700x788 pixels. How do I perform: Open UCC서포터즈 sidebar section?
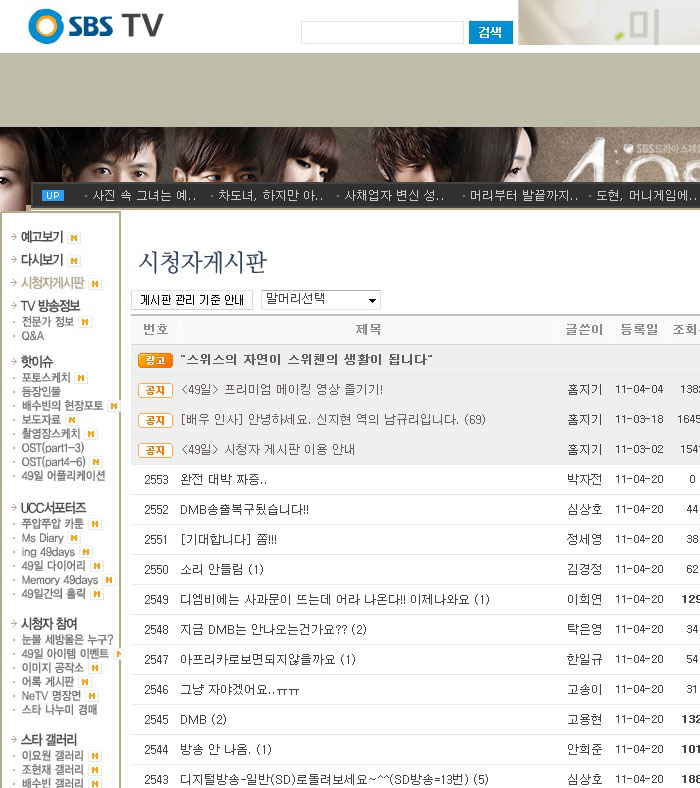[x=53, y=508]
